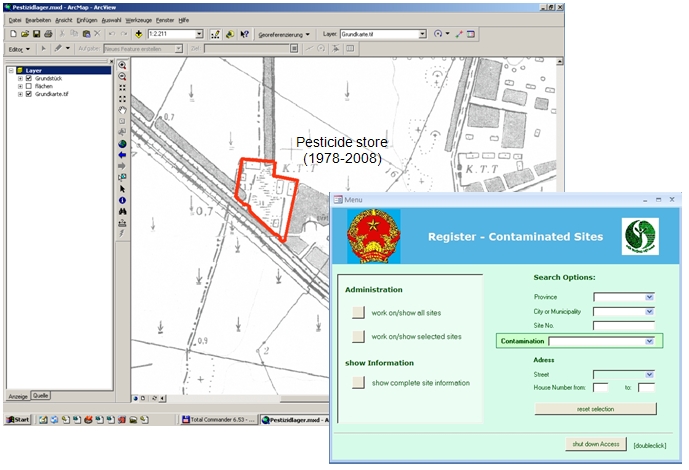Screen dimensions: 689x470
Task: Click the Site No. input field
Action: coord(623,325)
